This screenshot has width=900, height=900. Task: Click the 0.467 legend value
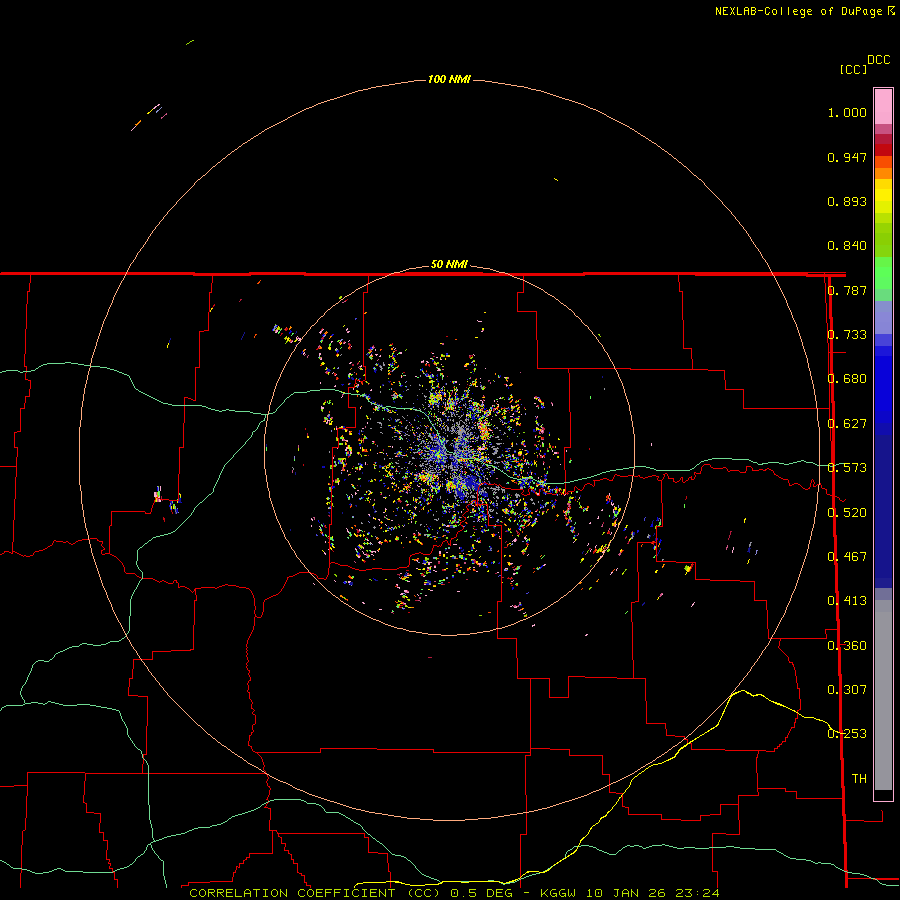pyautogui.click(x=847, y=557)
